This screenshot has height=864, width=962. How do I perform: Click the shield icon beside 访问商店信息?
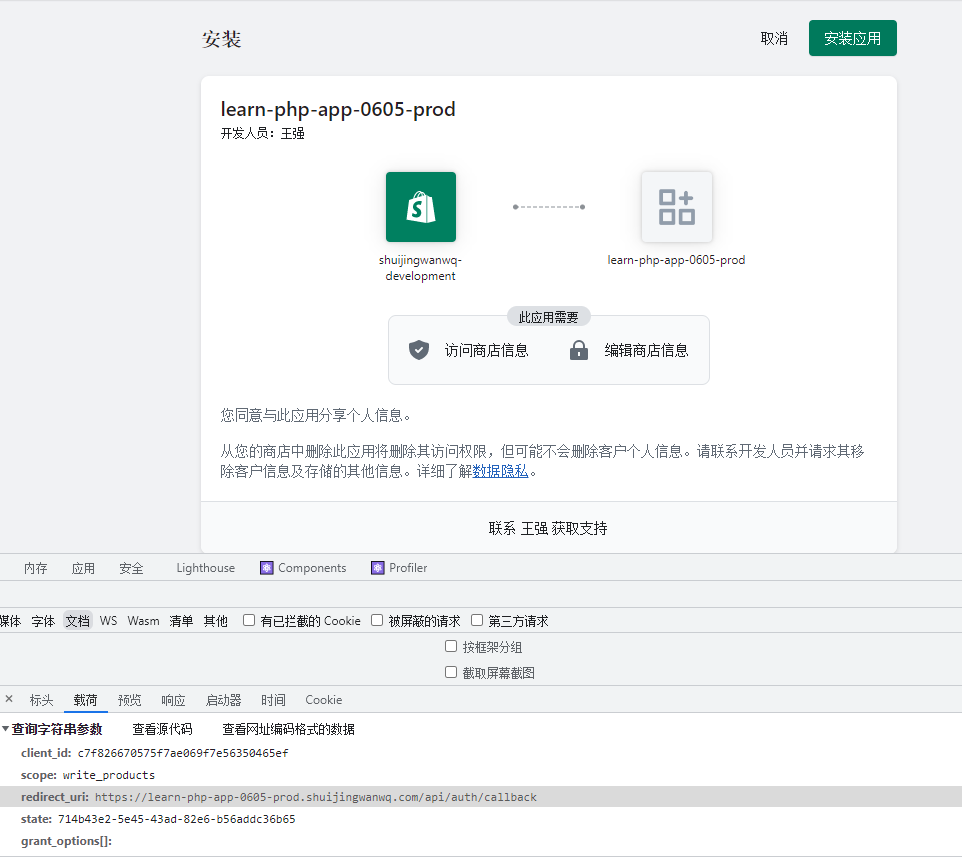coord(419,350)
